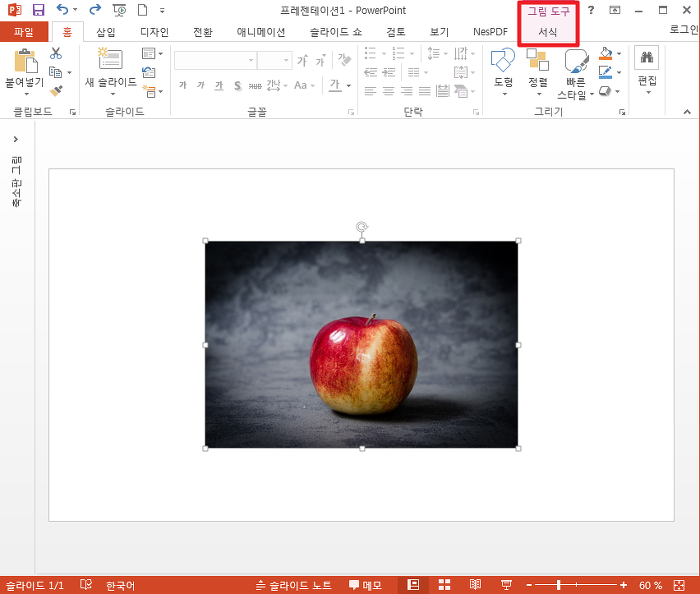Click numbered list button
Image resolution: width=700 pixels, height=594 pixels.
coord(398,54)
